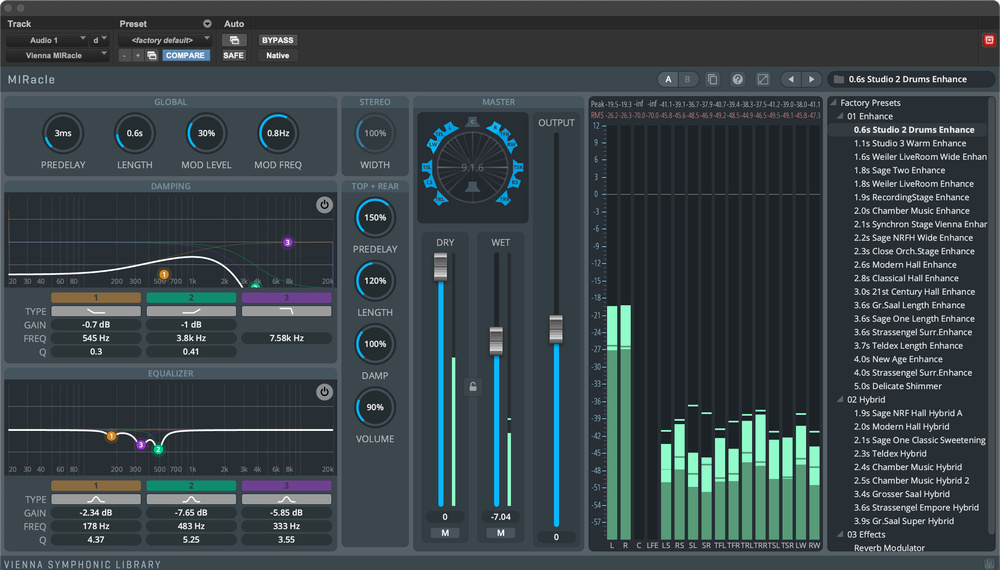Click the COMPARE button
1000x570 pixels.
pyautogui.click(x=185, y=56)
